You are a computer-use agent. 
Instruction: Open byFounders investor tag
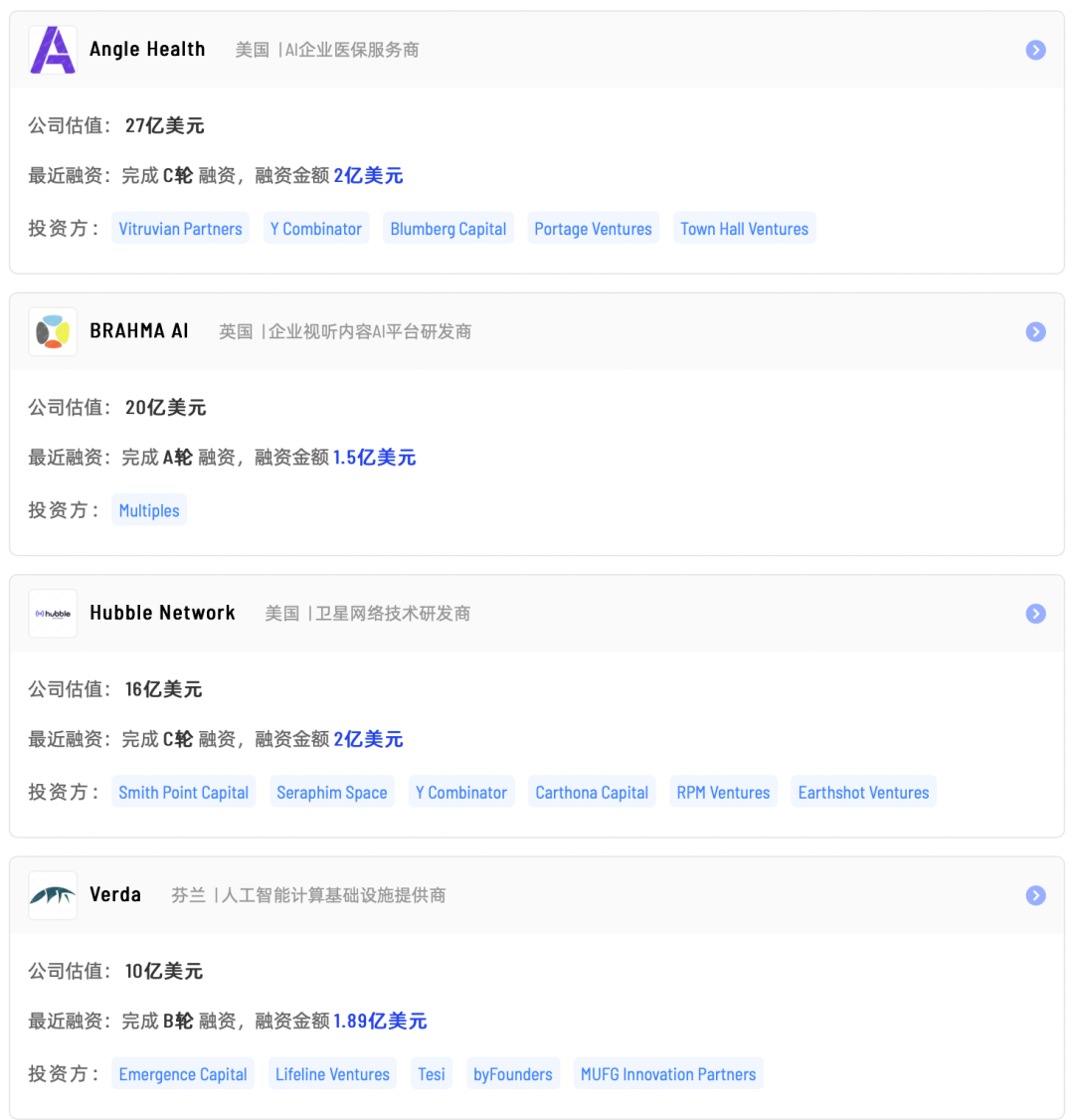(513, 1073)
